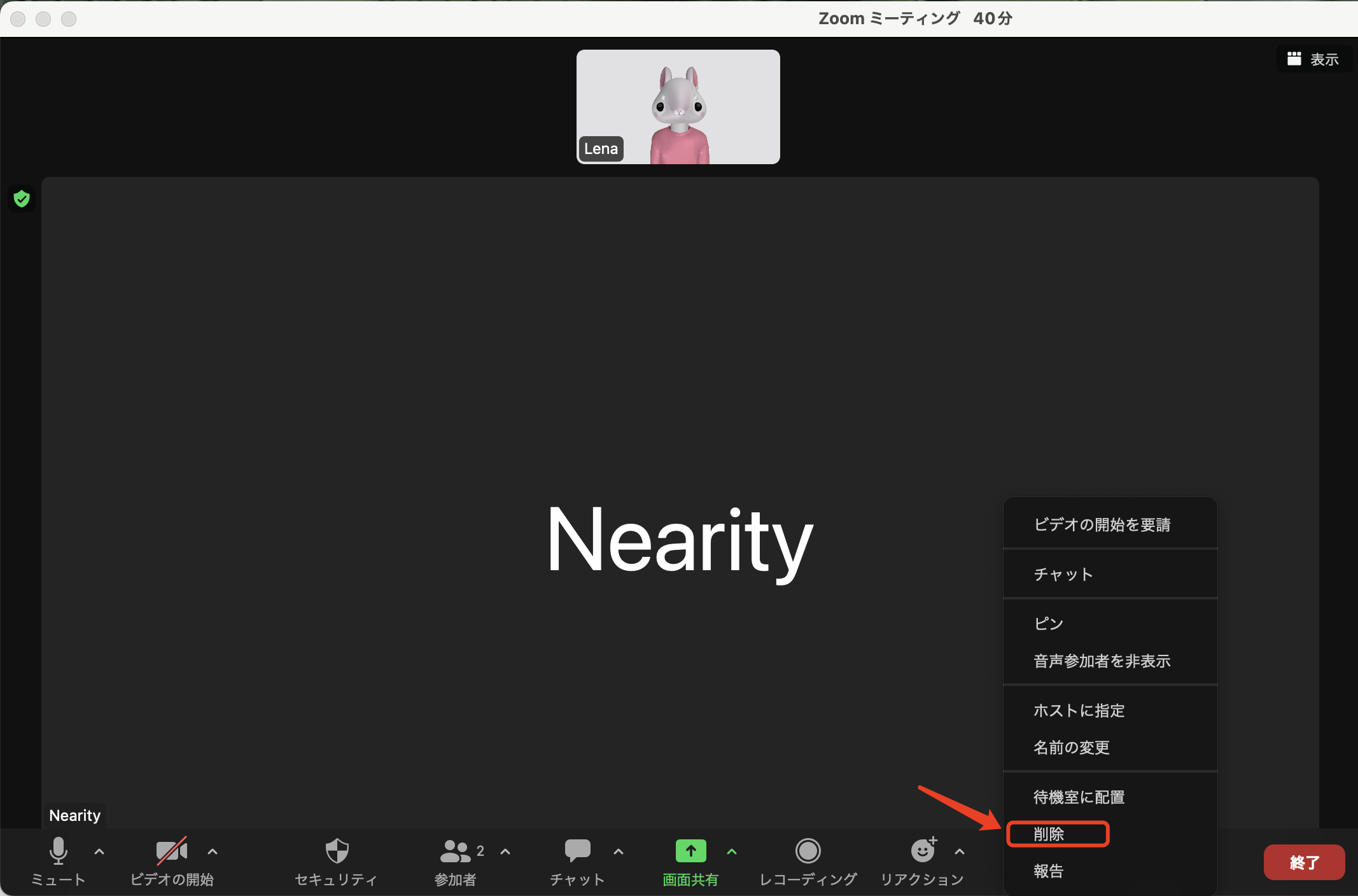Choose 音声参加者を非表示 menu item
The image size is (1358, 896).
coord(1110,661)
